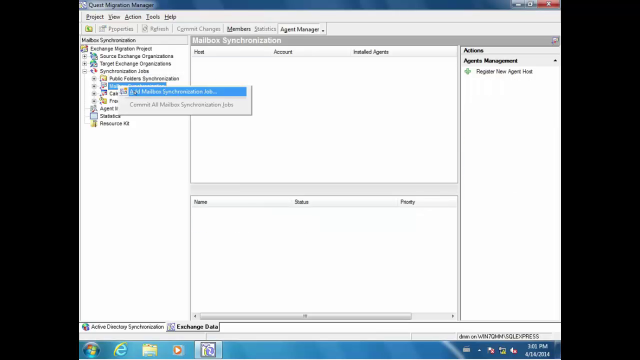Click the Exchange Migration Project tree icon

click(84, 49)
